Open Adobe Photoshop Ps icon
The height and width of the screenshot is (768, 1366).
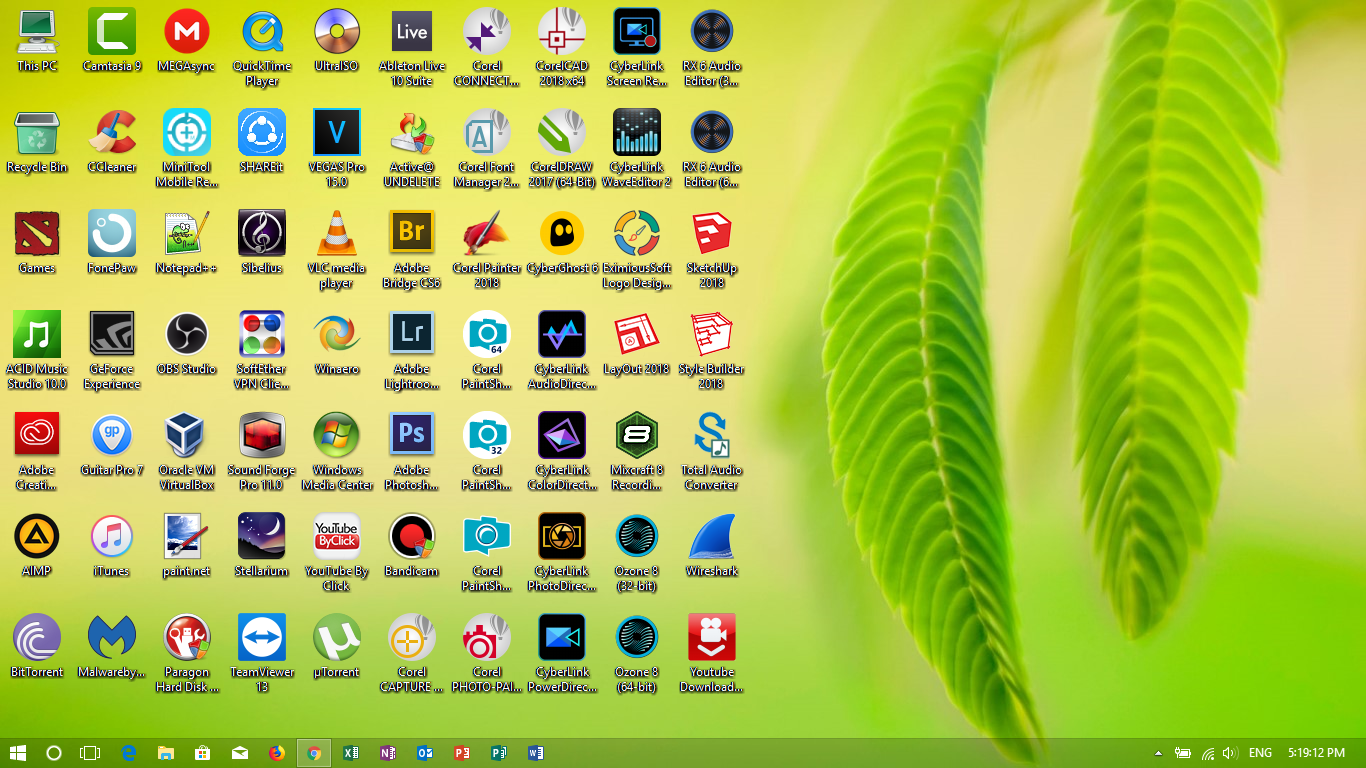point(412,435)
